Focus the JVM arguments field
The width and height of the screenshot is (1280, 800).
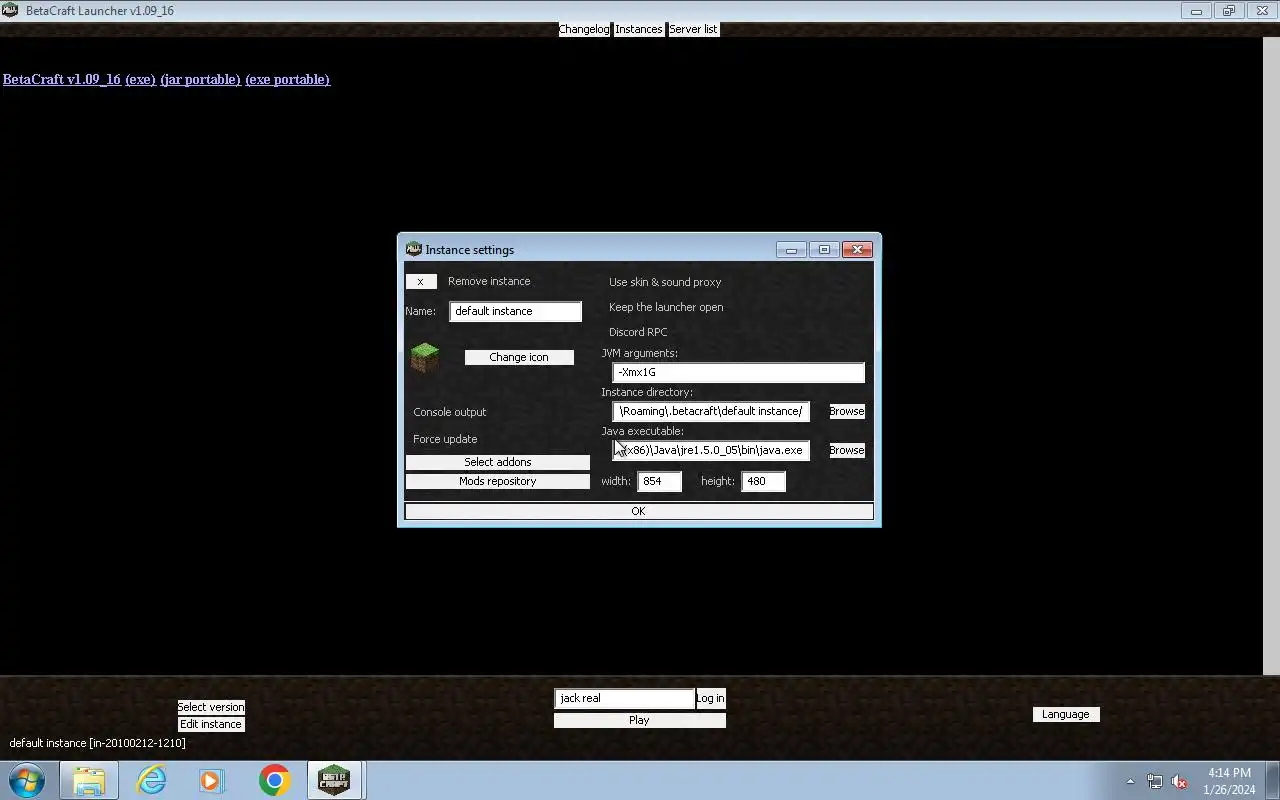click(x=739, y=372)
